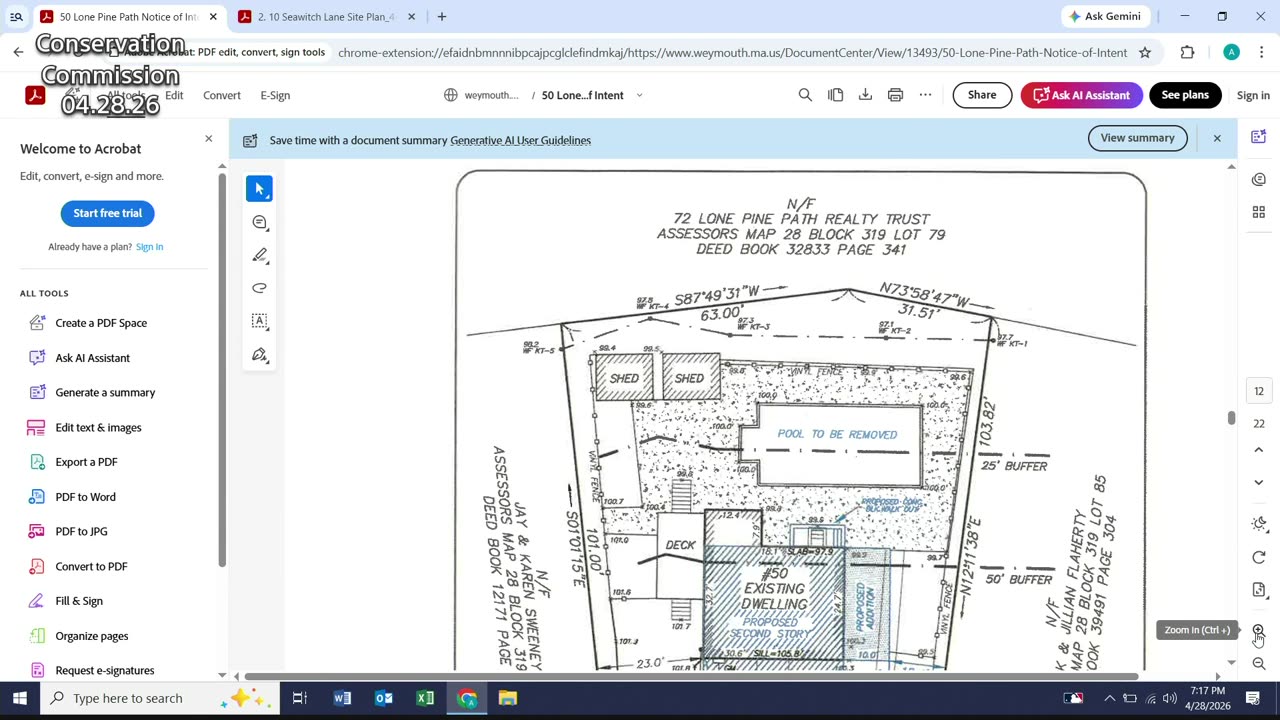This screenshot has height=720, width=1280.
Task: Select Ask AI Assistant in All Tools
Action: 92,358
